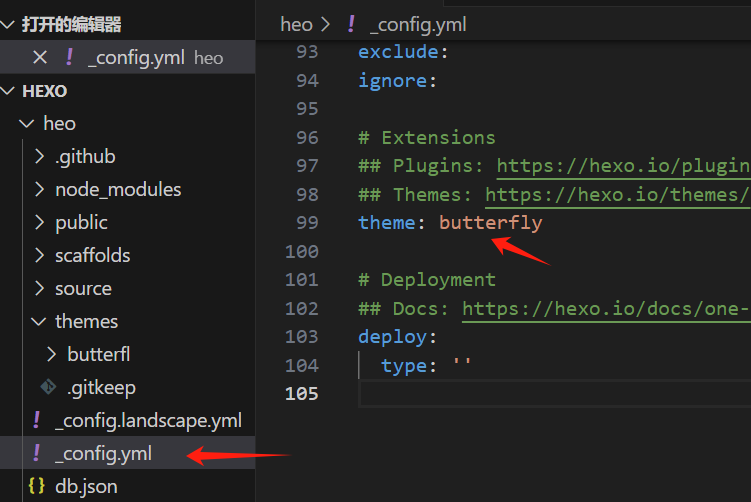Close the _config.yml open editor entry
This screenshot has height=502, width=751.
click(40, 57)
